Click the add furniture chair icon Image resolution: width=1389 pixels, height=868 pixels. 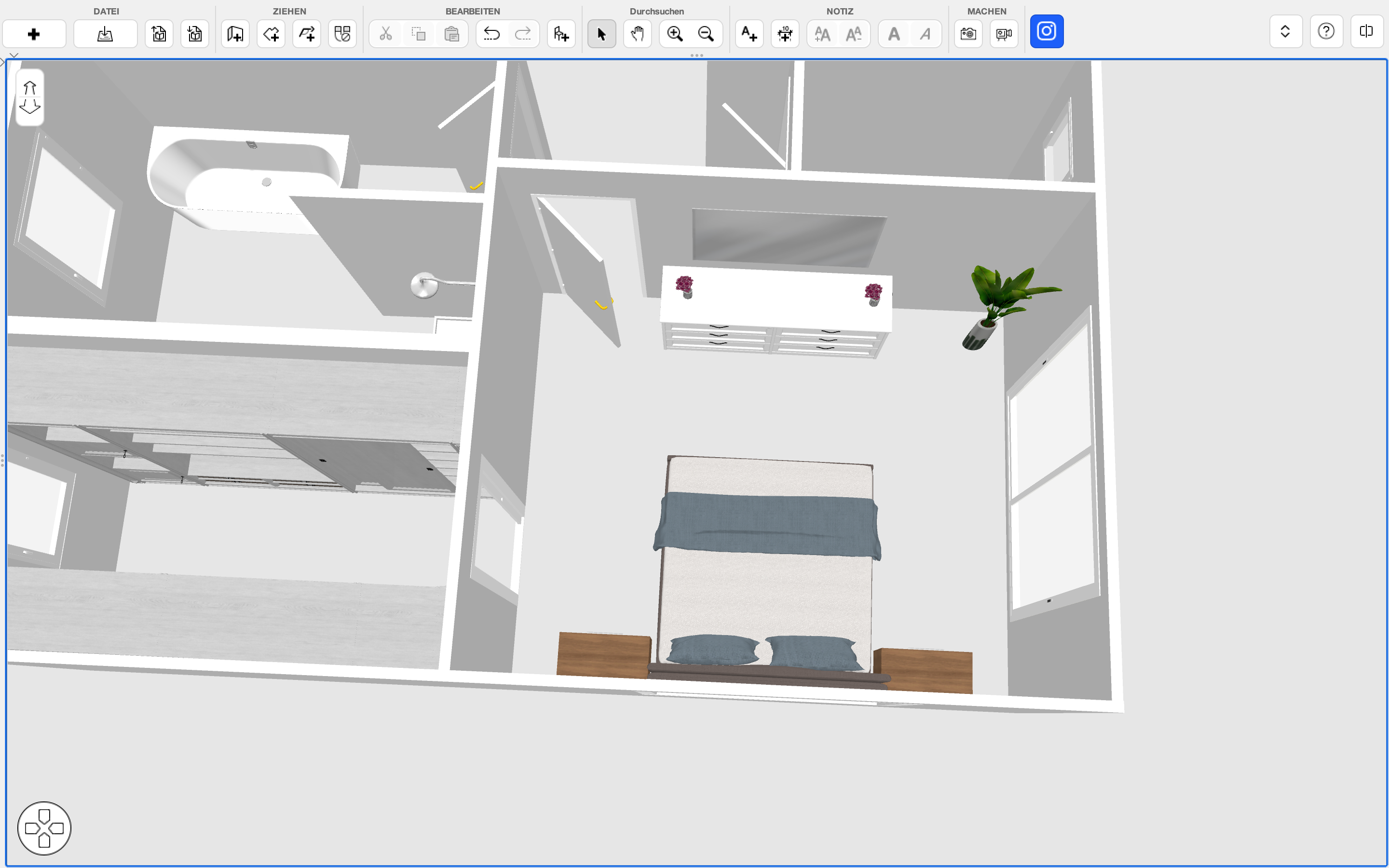pos(561,34)
